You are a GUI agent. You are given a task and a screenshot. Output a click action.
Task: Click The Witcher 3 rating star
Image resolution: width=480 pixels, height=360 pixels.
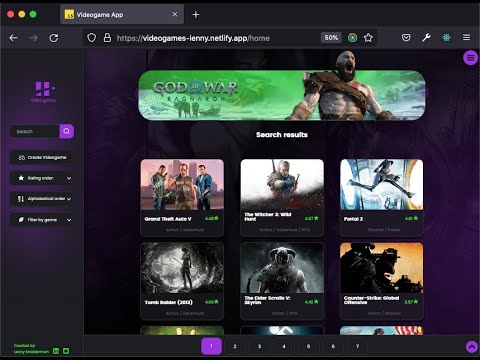(316, 218)
